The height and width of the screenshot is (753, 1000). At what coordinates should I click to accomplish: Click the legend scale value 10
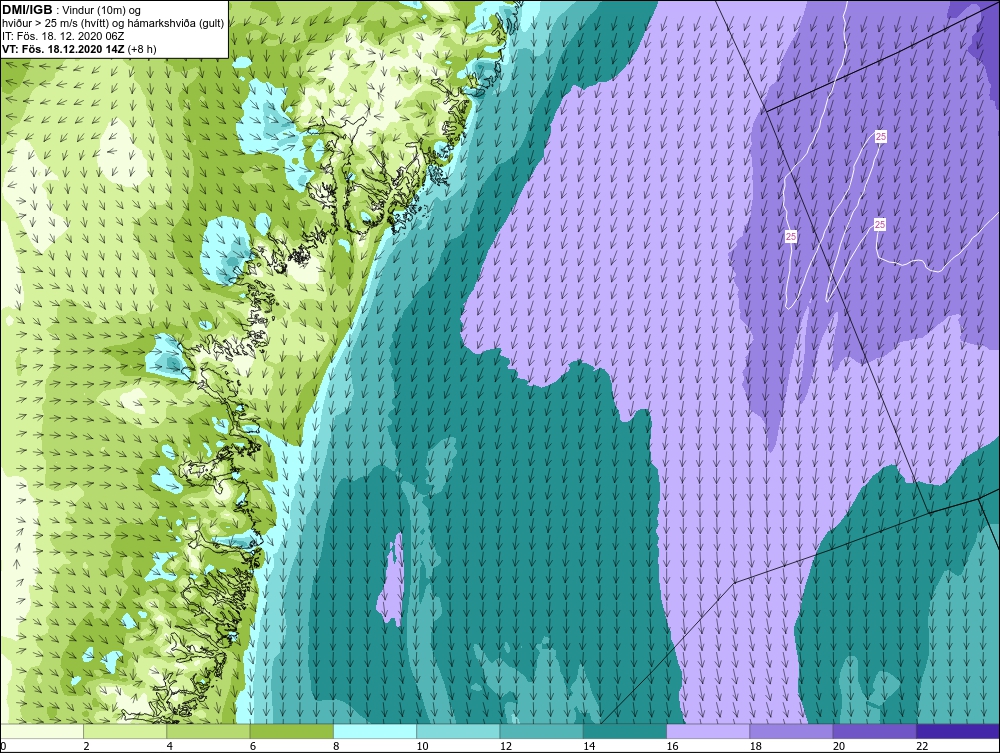(422, 747)
